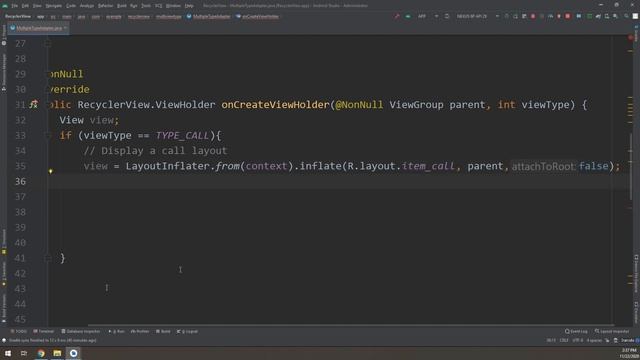Open the Refactor menu
The height and width of the screenshot is (360, 640).
[105, 6]
